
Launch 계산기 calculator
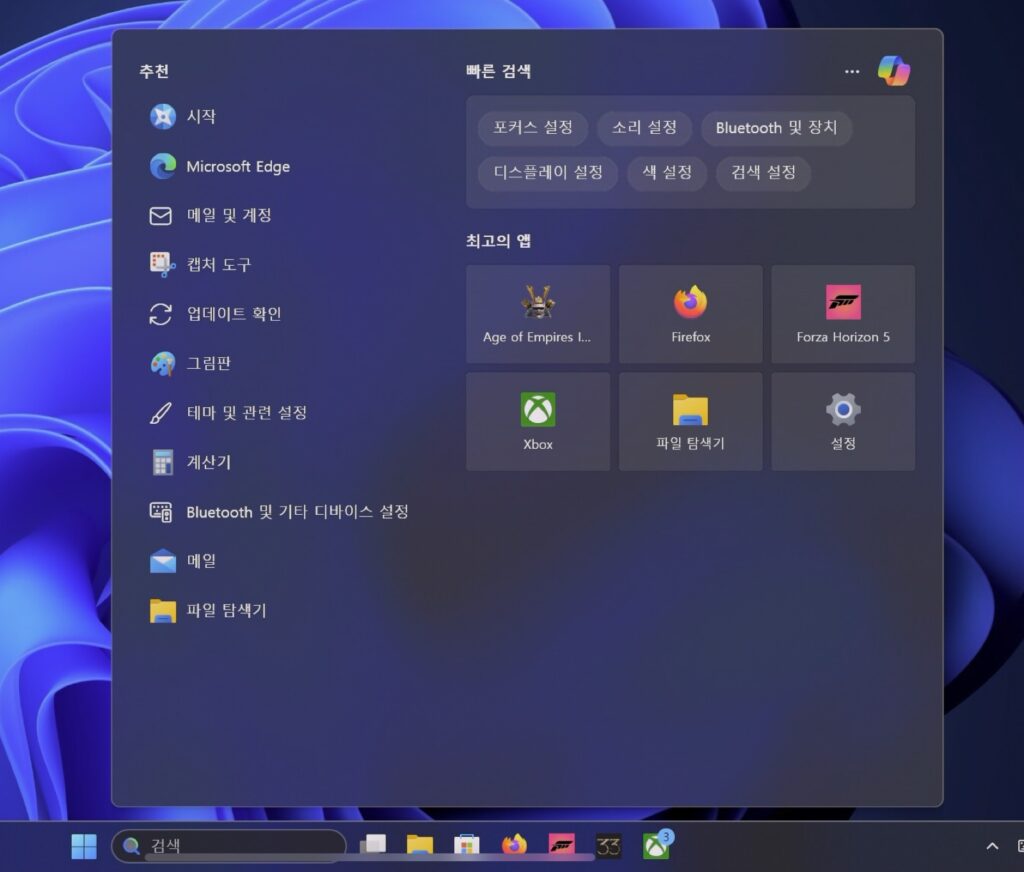point(190,462)
